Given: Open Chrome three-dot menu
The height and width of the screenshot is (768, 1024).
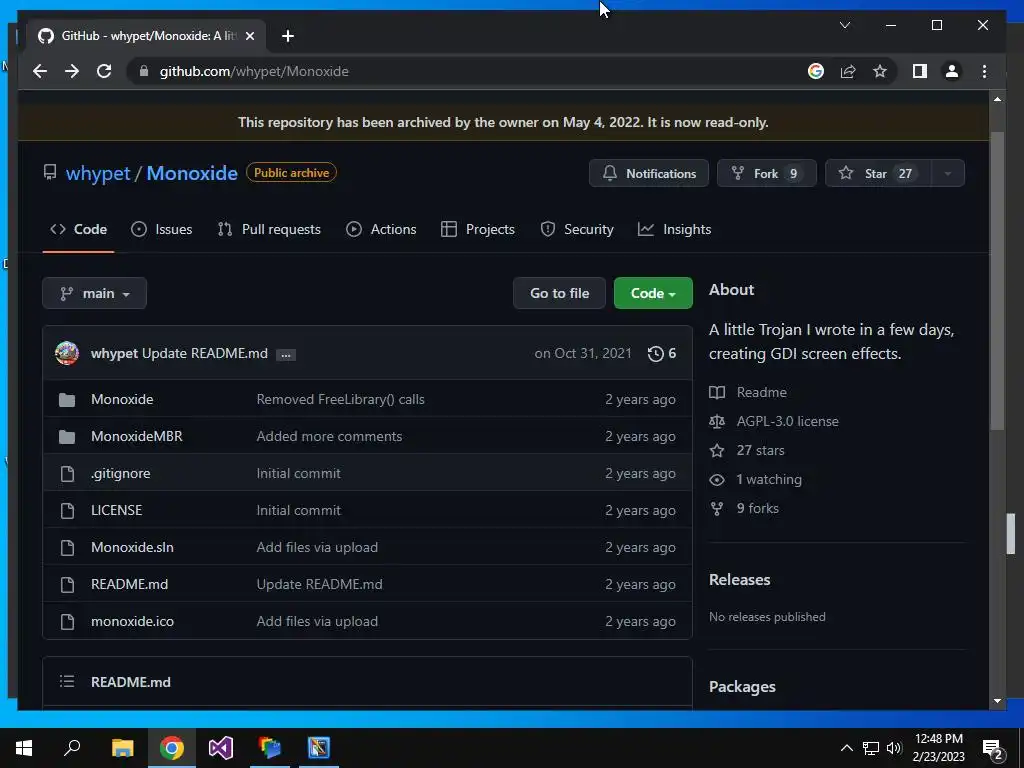Looking at the screenshot, I should coord(984,71).
